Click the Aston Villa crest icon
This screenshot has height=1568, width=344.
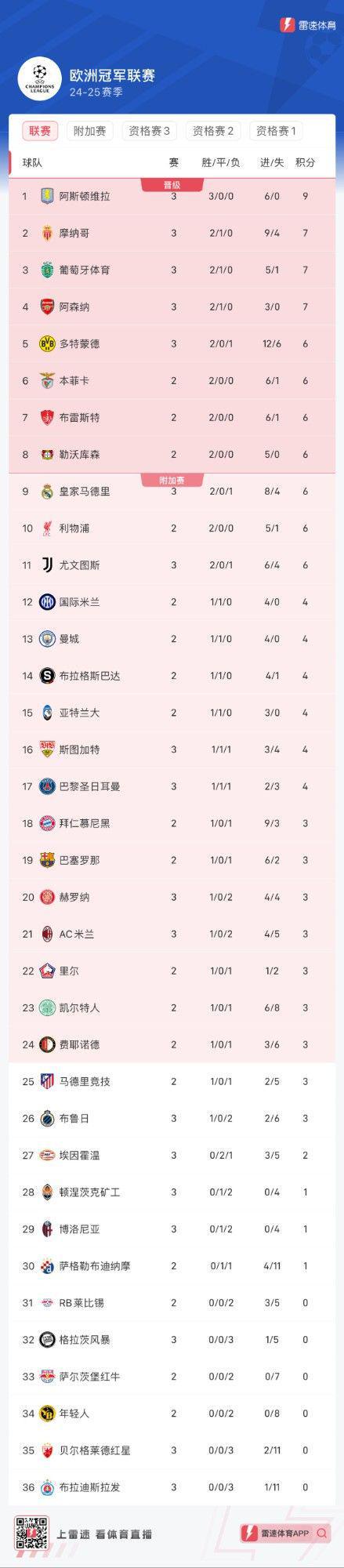pos(48,196)
